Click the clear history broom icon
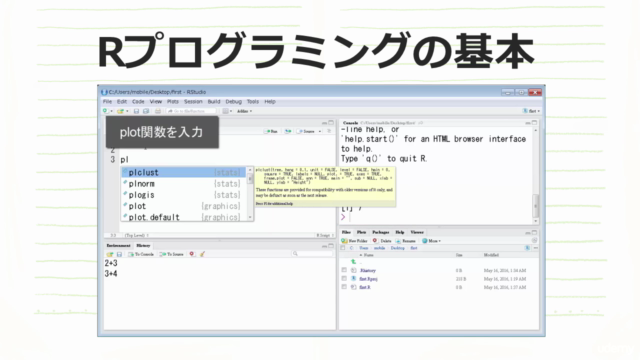 (x=202, y=254)
